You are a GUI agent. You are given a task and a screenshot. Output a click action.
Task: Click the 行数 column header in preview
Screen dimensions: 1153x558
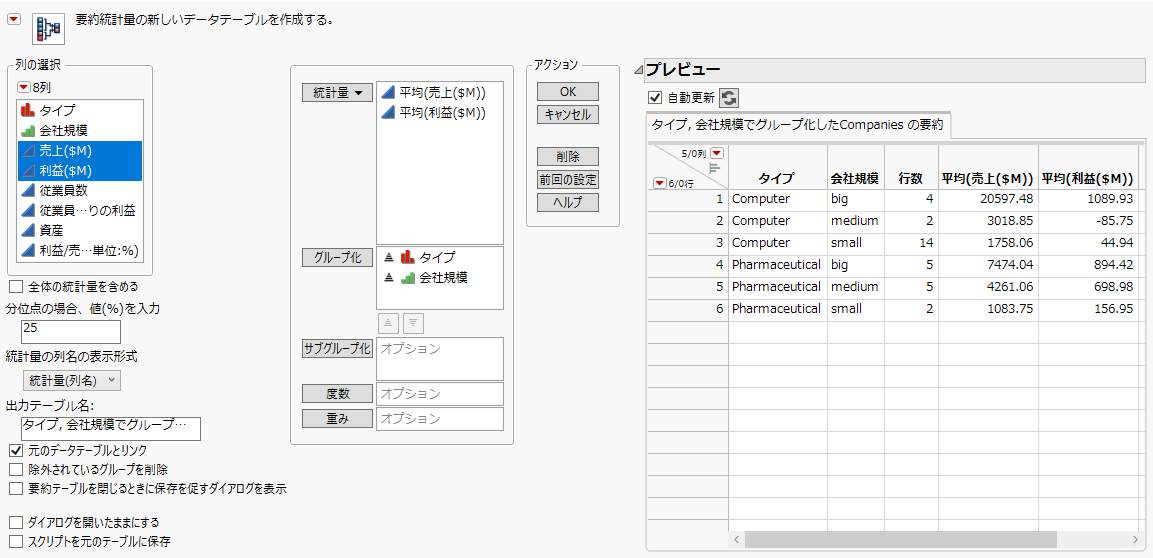click(910, 179)
